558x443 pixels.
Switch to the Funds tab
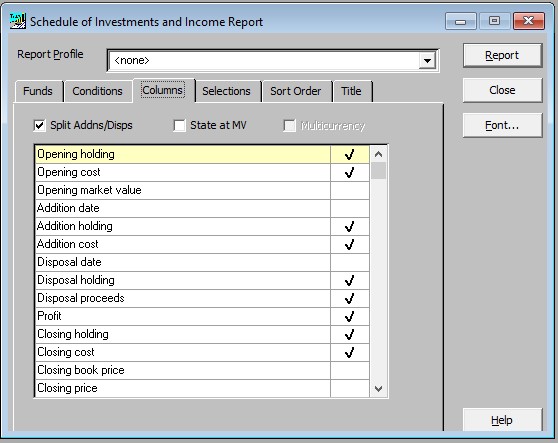point(38,91)
